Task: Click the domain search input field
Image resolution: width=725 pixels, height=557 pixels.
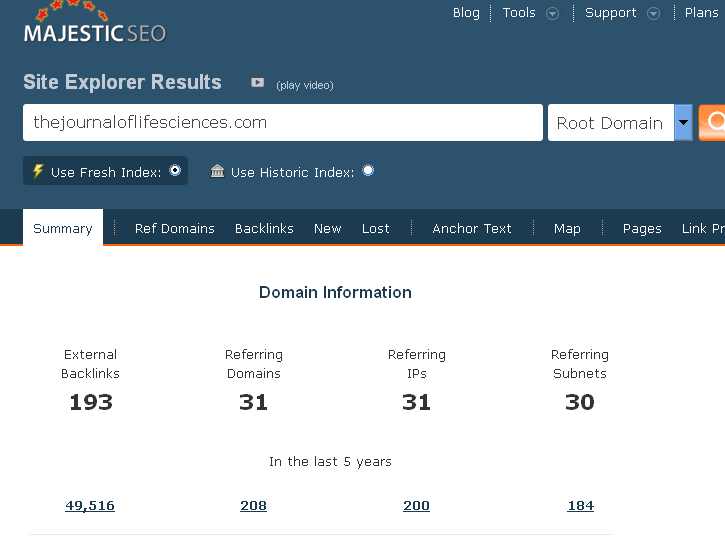Action: click(283, 122)
